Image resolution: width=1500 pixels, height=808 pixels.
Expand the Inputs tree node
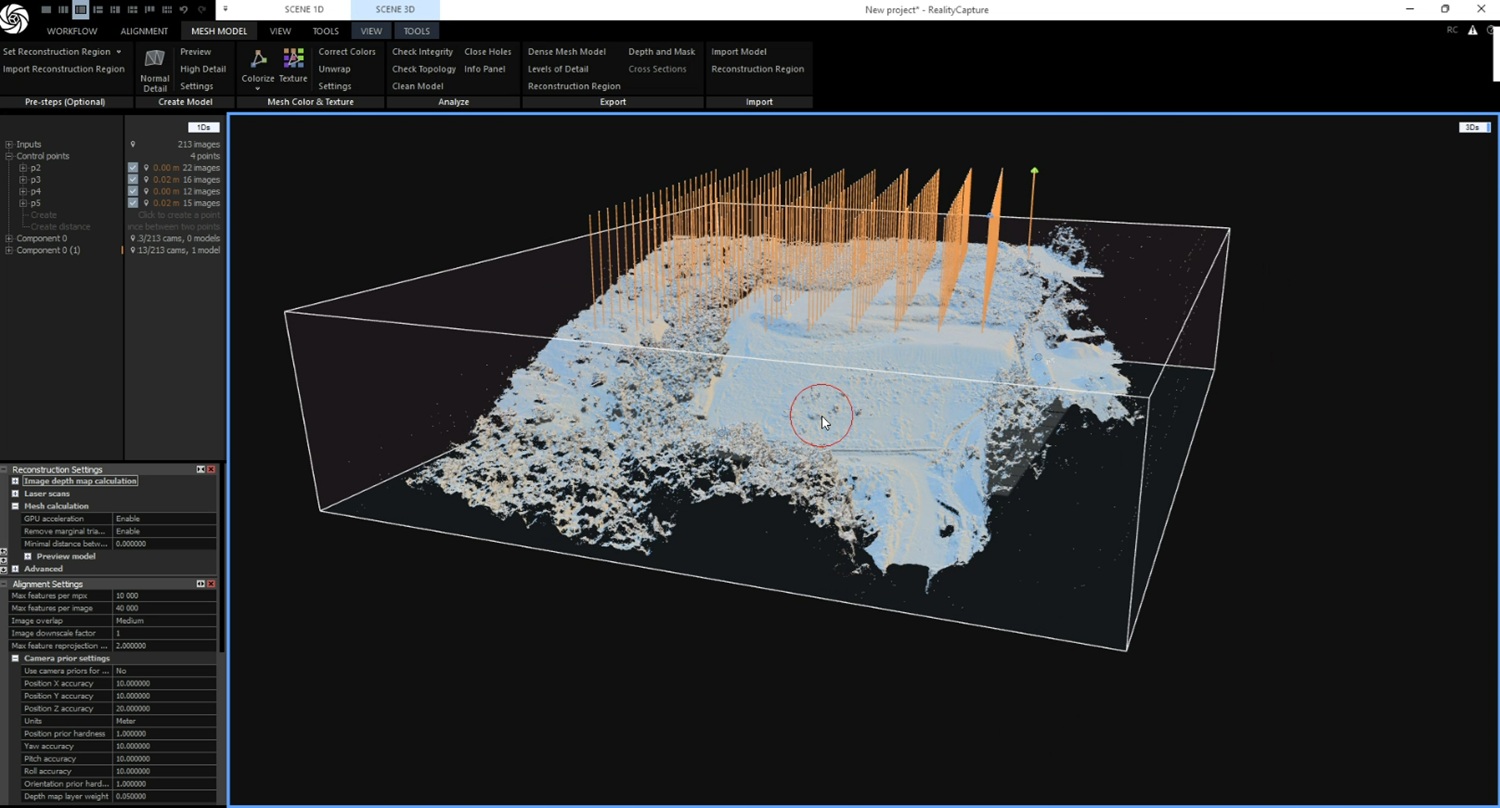click(x=9, y=145)
